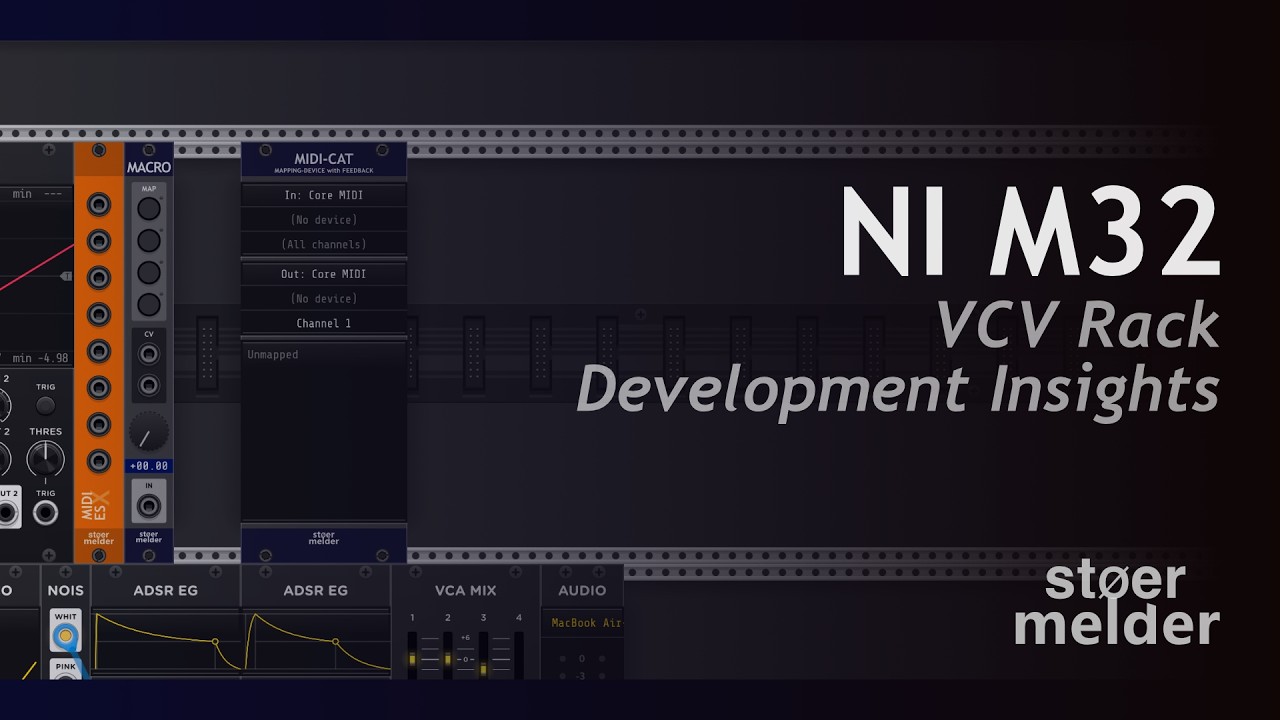
Task: Click the Unmapped entry in MIDI-CAT list
Action: click(x=273, y=355)
